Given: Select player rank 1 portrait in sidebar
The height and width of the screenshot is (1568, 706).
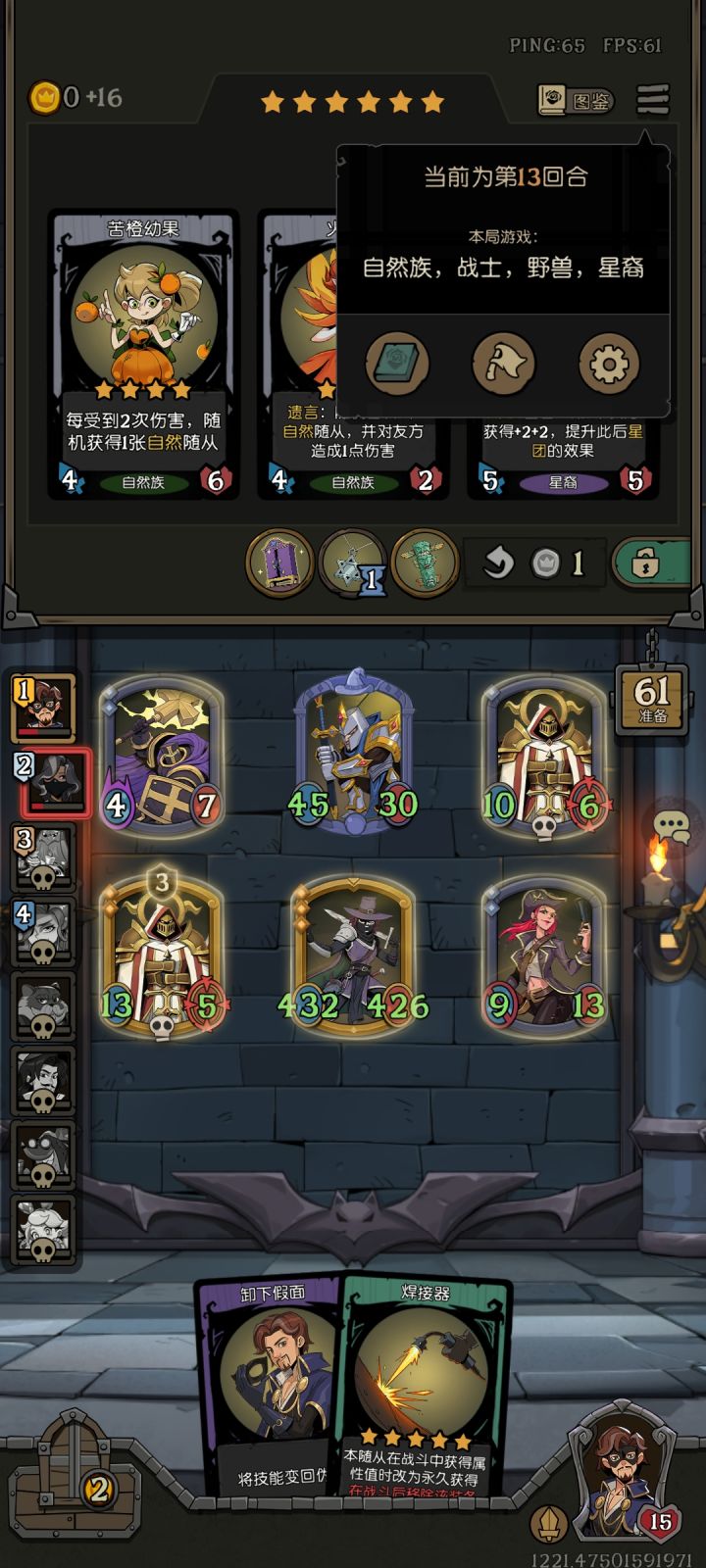Looking at the screenshot, I should click(x=45, y=707).
